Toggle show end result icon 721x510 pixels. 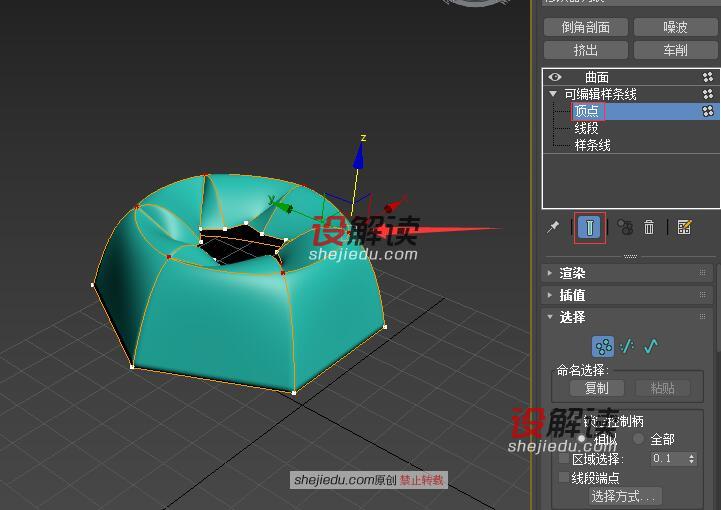click(x=589, y=227)
